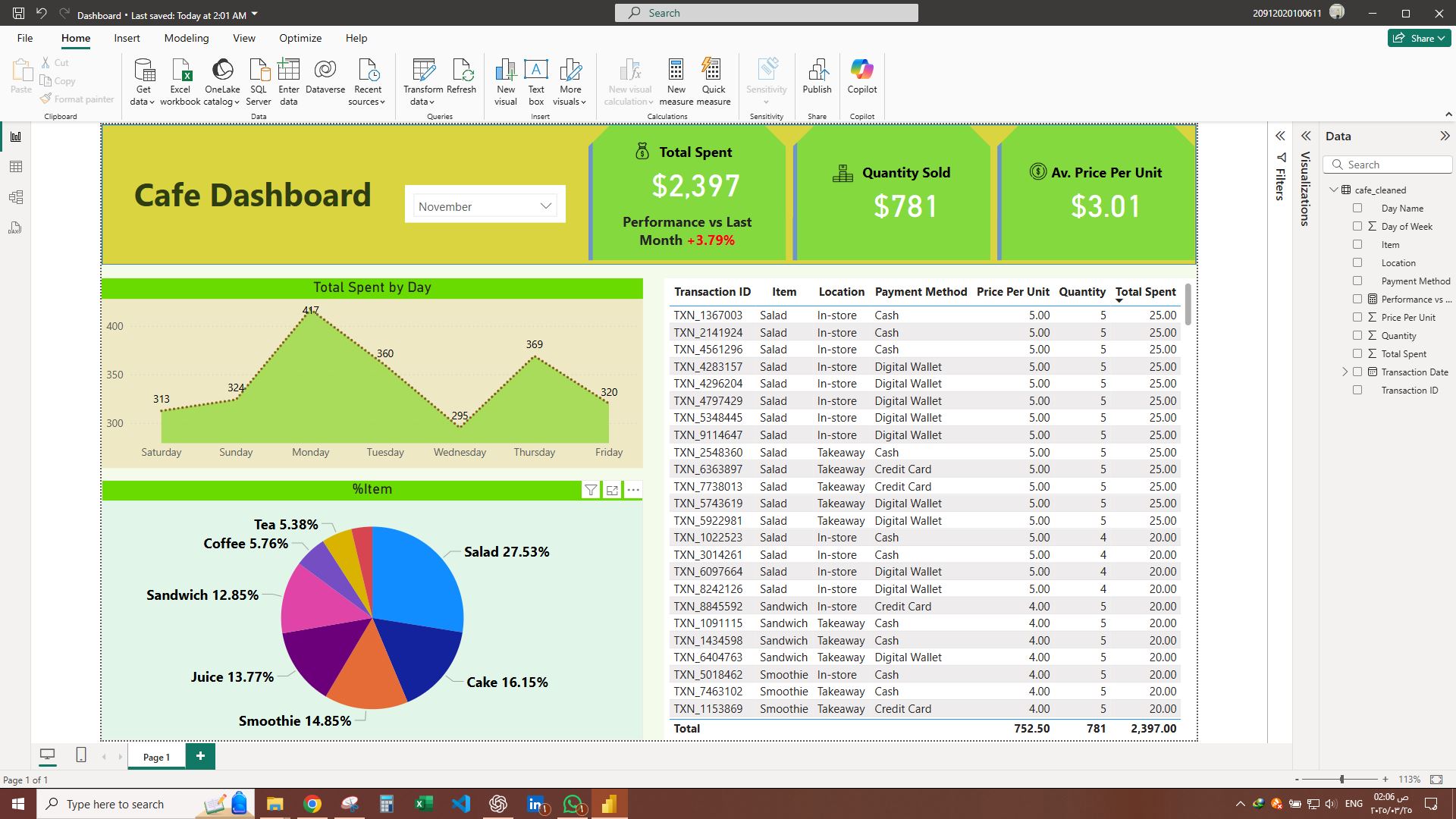This screenshot has width=1456, height=819.
Task: Click the Refresh data icon
Action: pyautogui.click(x=461, y=71)
